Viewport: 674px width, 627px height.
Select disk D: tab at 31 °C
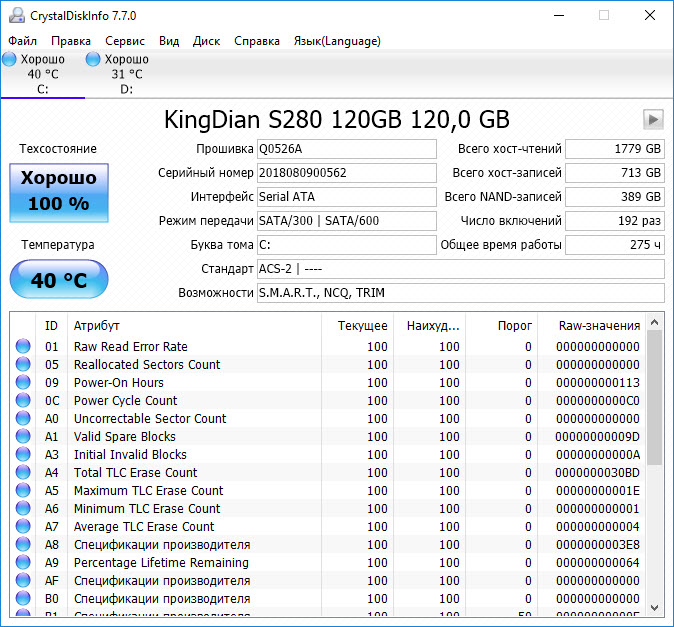click(126, 74)
